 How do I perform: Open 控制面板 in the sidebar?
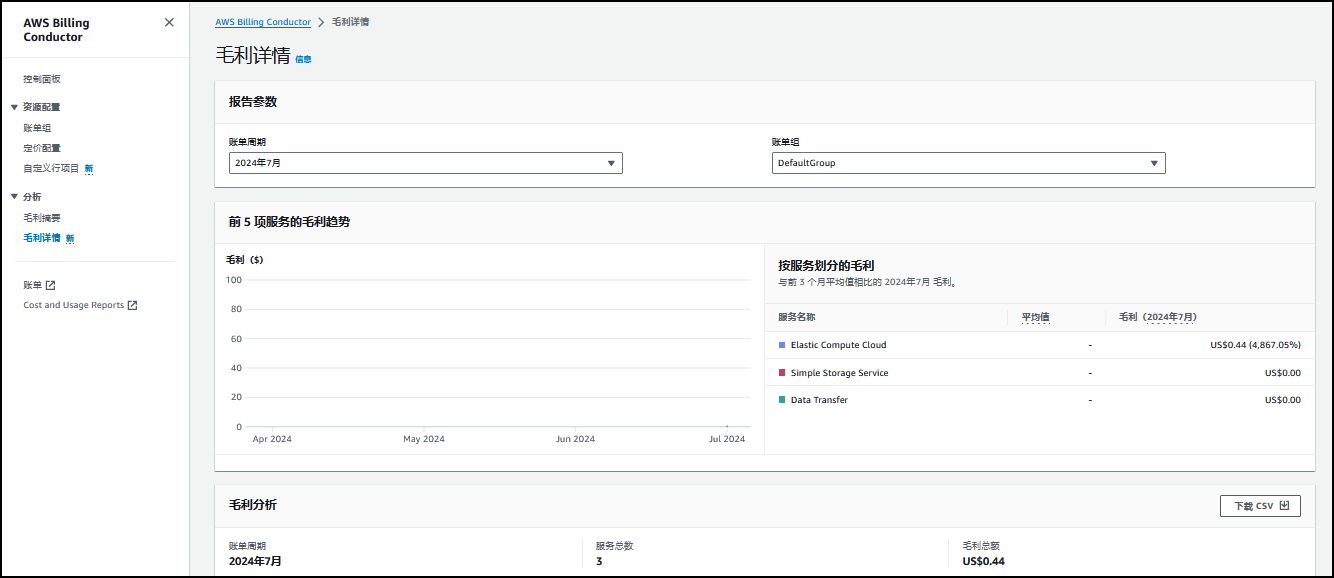[x=42, y=79]
